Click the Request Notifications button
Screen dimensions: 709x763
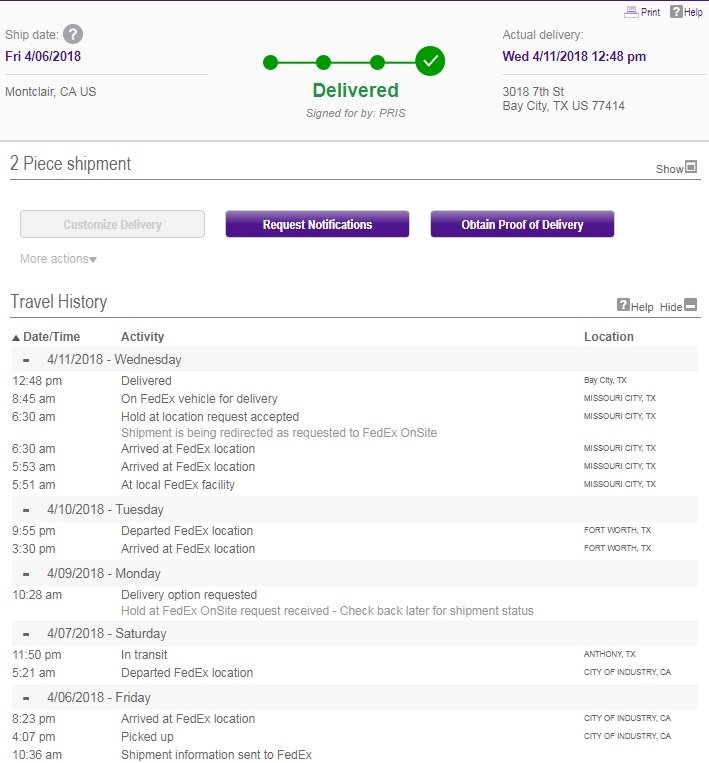point(317,224)
